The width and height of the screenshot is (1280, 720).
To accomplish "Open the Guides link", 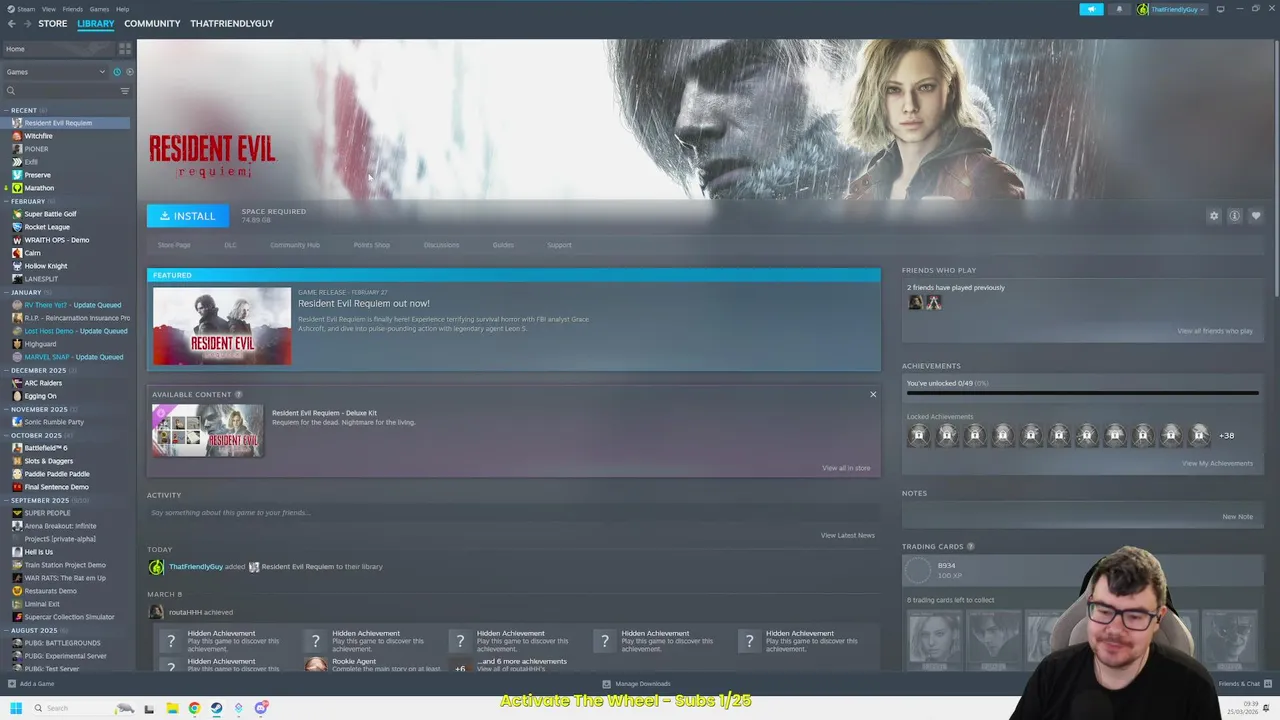I will click(503, 245).
